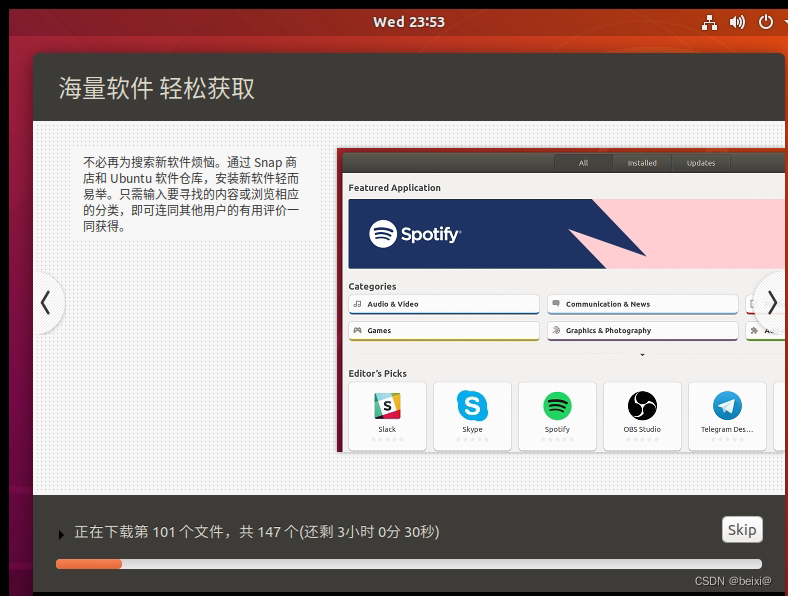Screen dimensions: 788x596
Task: Open the network connection icon in top bar
Action: pyautogui.click(x=709, y=22)
